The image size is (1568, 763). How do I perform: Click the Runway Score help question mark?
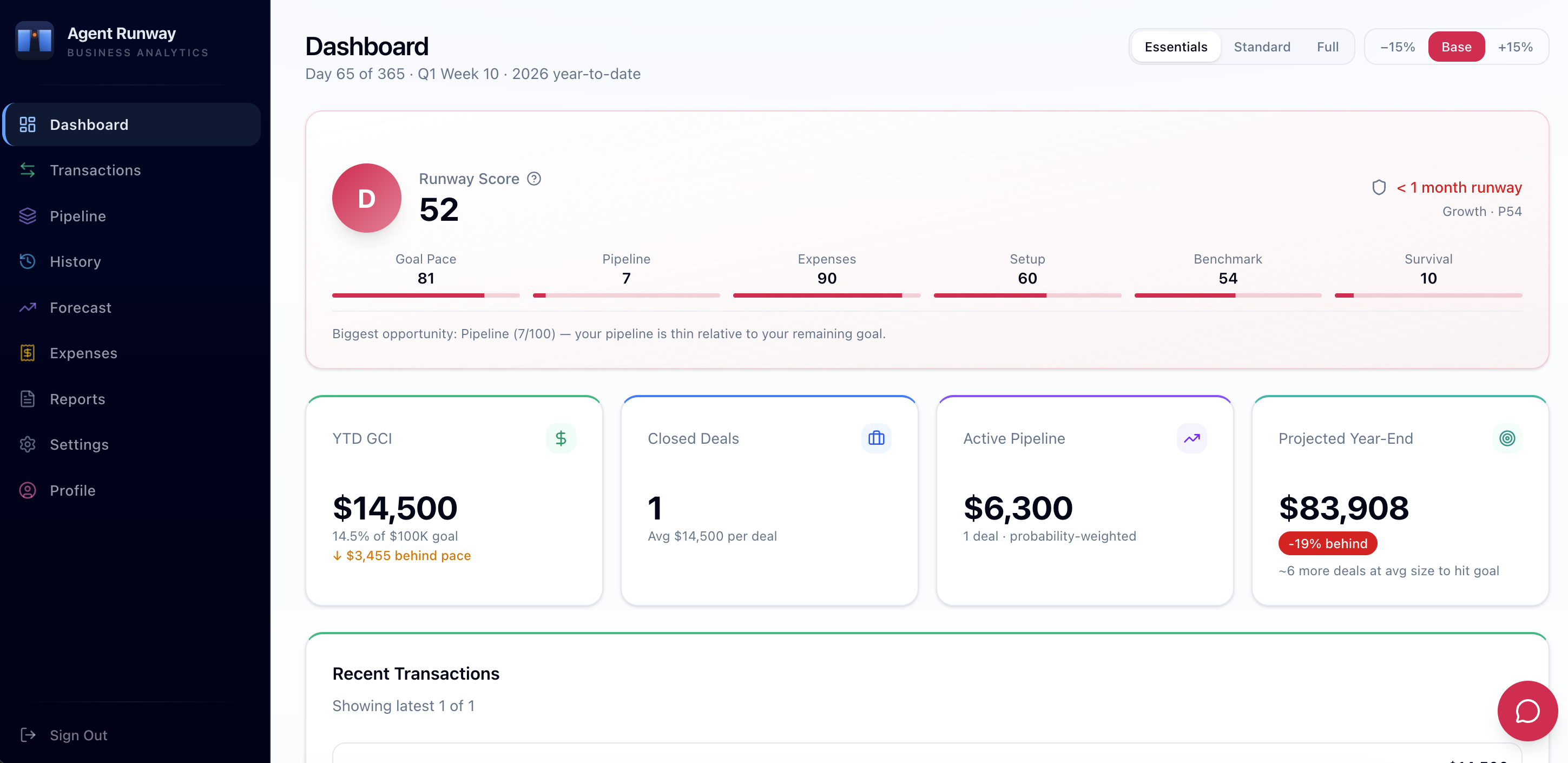pyautogui.click(x=535, y=179)
